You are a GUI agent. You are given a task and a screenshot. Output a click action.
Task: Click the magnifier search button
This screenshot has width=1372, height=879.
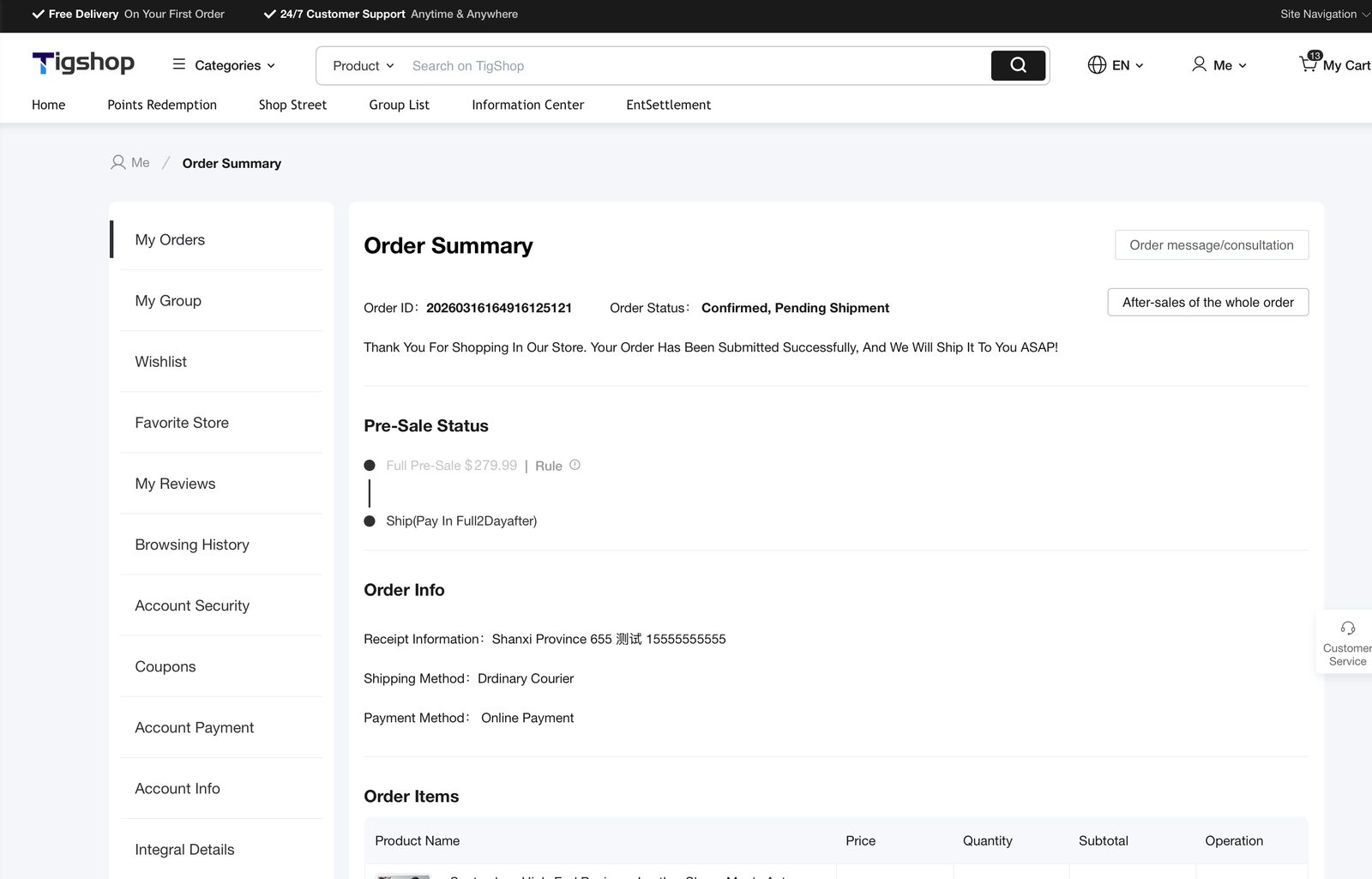pyautogui.click(x=1018, y=65)
